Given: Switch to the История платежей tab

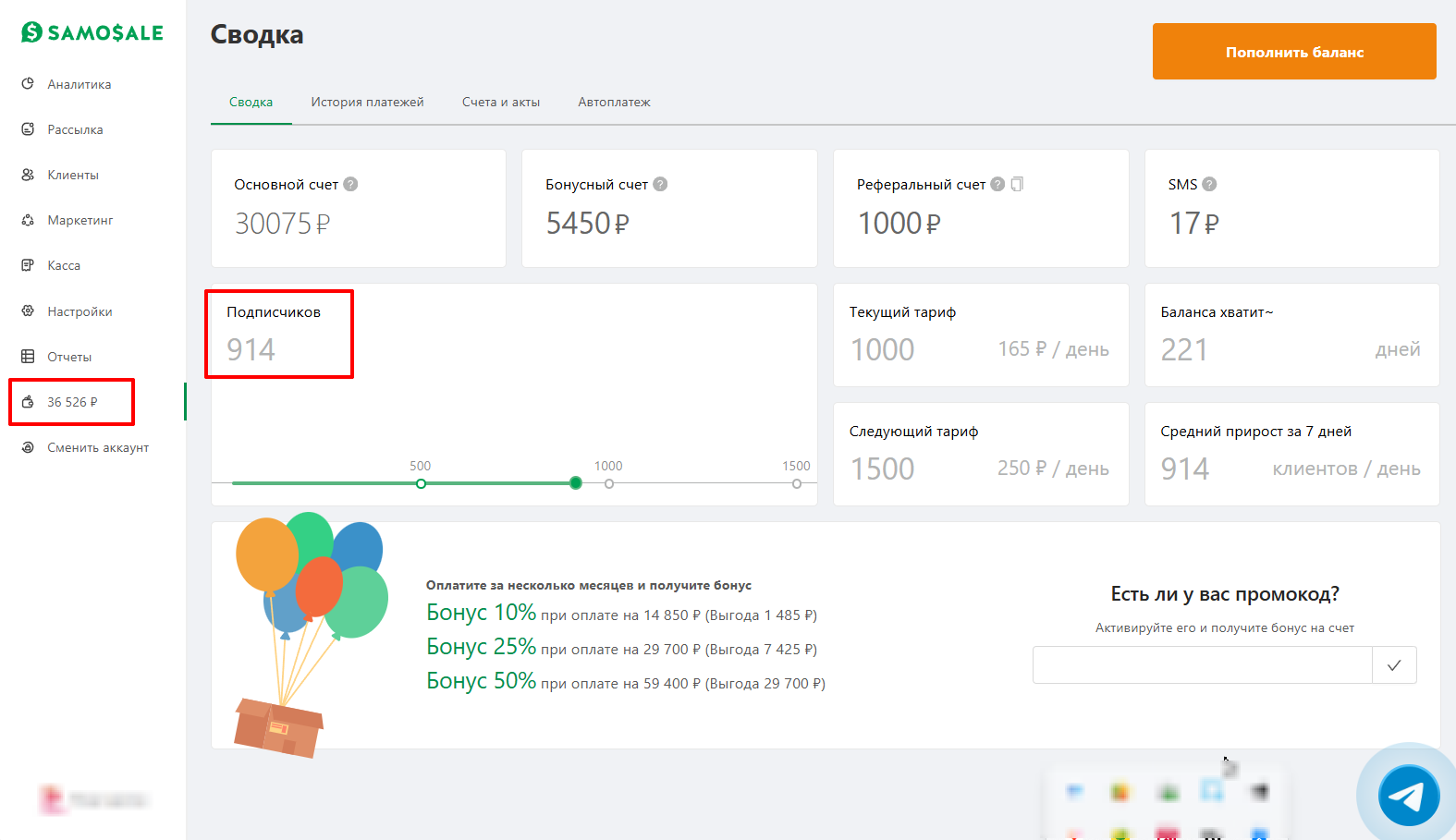Looking at the screenshot, I should (x=367, y=102).
